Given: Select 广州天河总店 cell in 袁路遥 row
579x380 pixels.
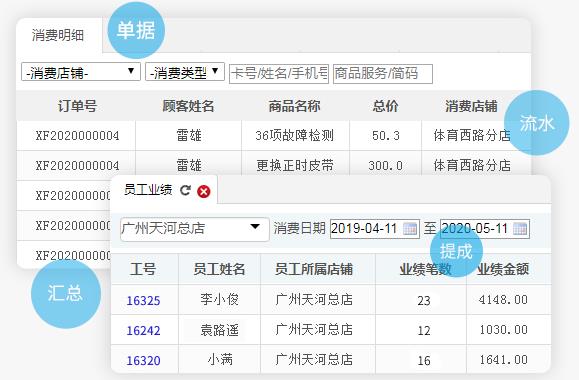Looking at the screenshot, I should (x=314, y=329).
